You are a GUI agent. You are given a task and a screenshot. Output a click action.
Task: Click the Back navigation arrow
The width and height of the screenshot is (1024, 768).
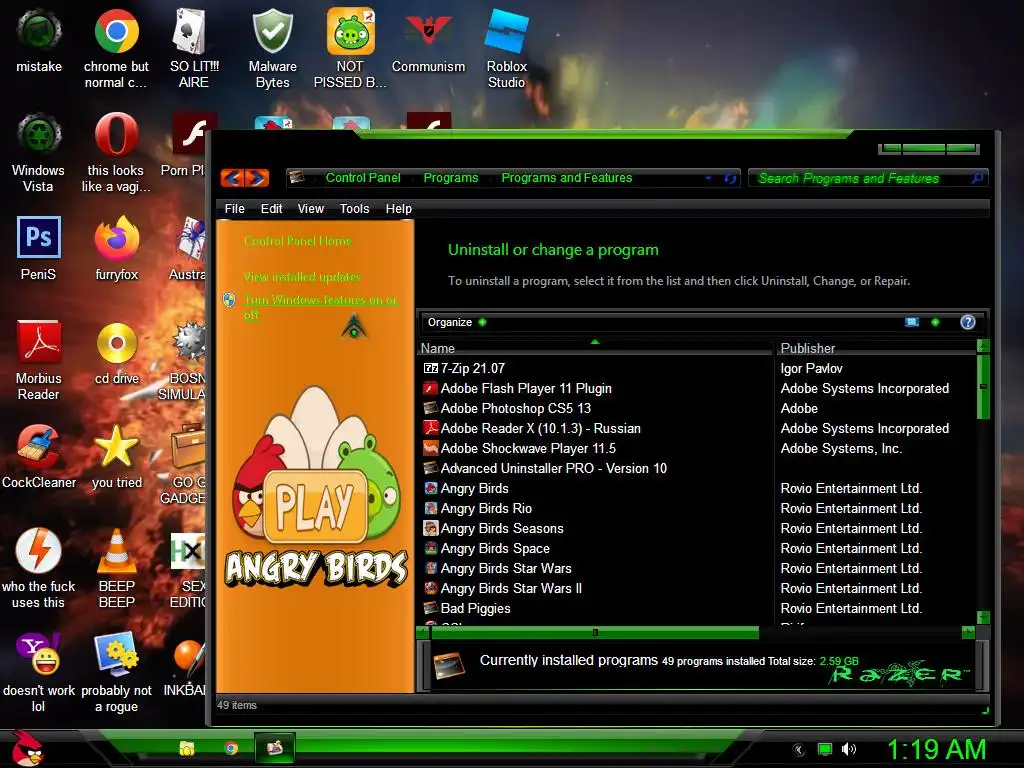tap(233, 178)
